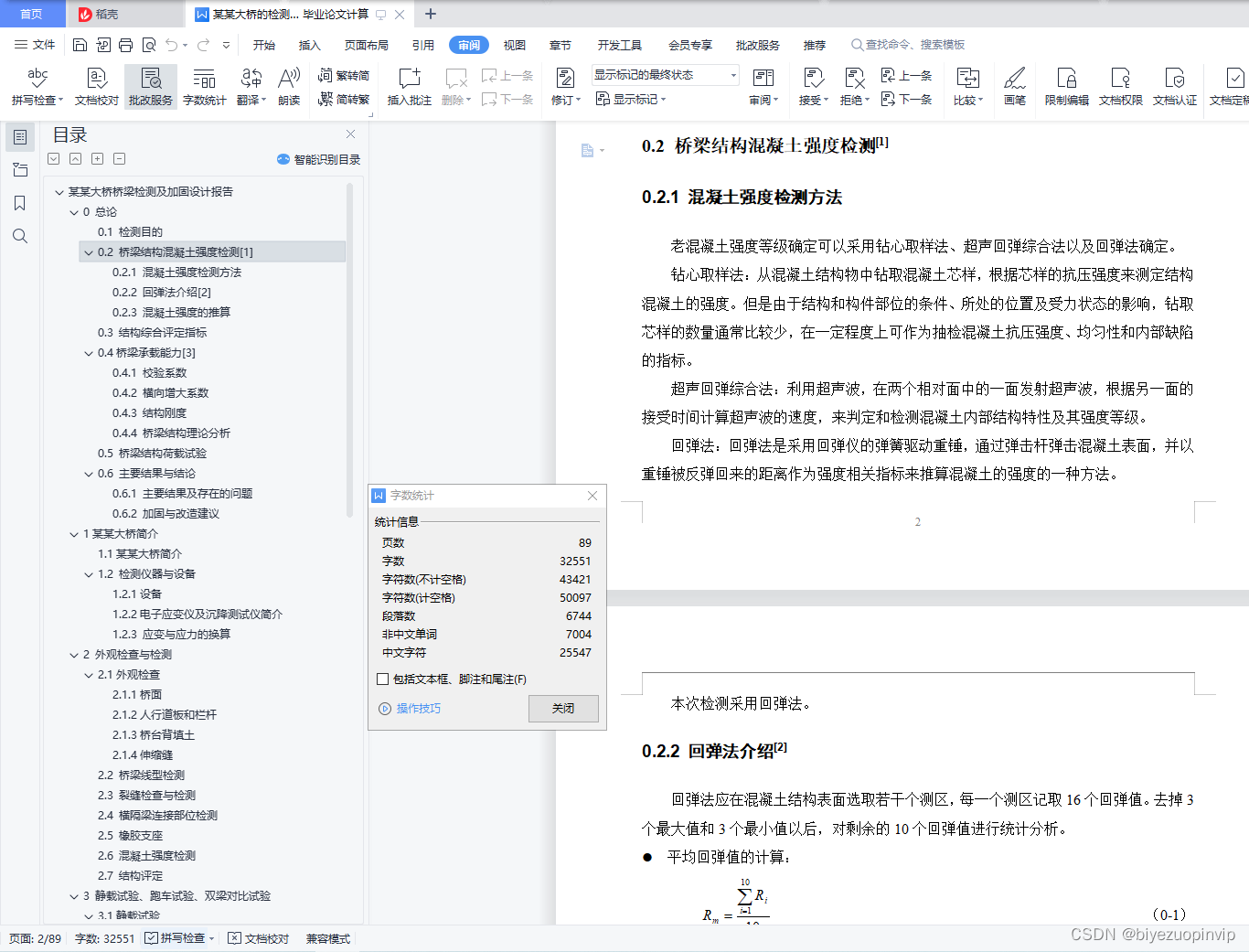The image size is (1249, 952).
Task: Start the 朗读 read aloud tool
Action: [289, 87]
